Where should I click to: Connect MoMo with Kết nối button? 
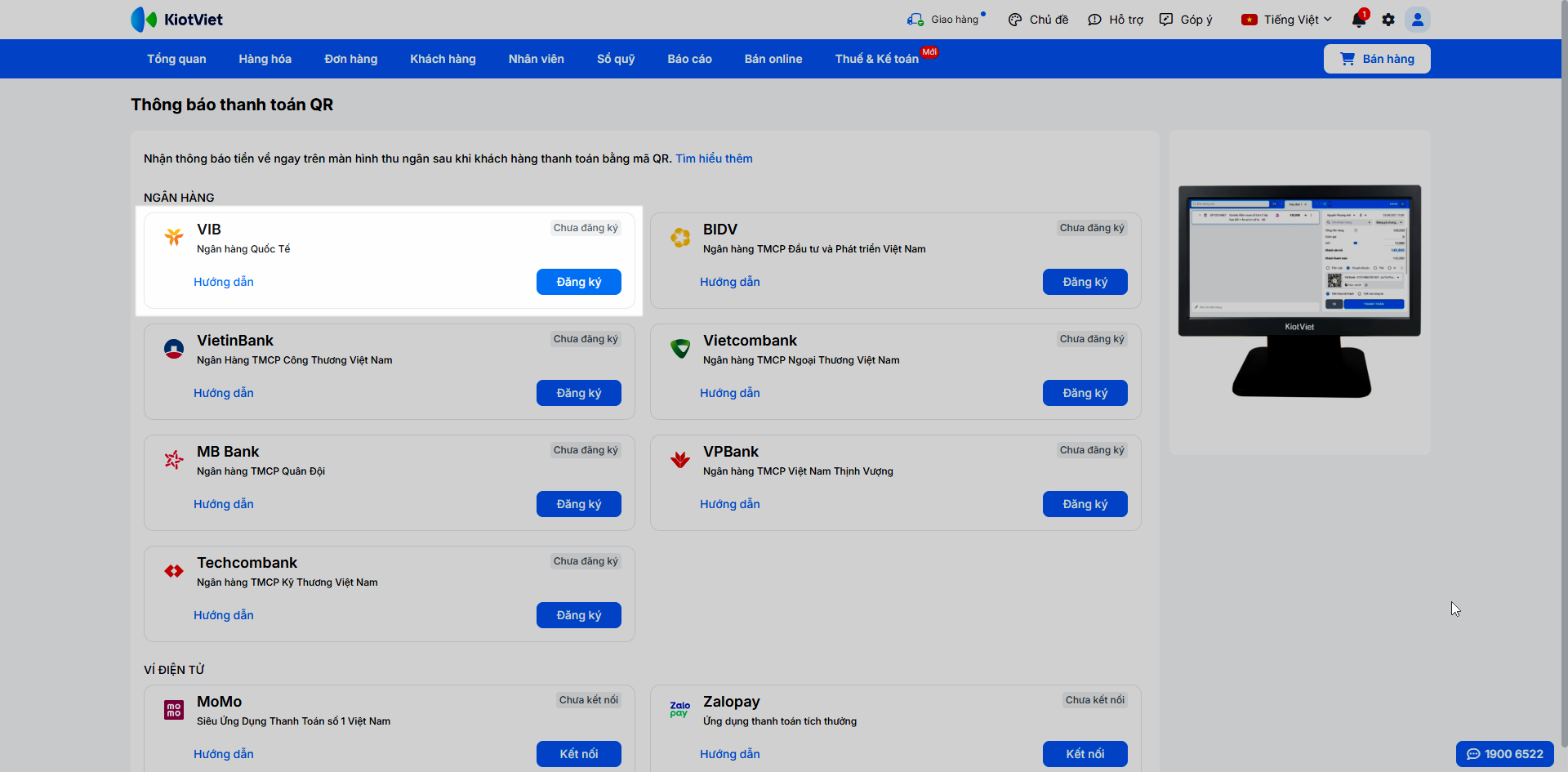tap(579, 754)
